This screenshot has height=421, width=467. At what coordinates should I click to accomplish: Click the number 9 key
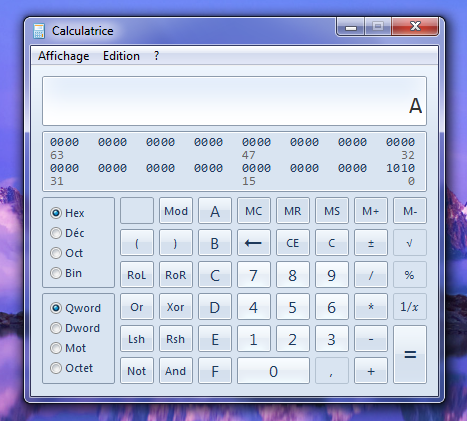332,275
